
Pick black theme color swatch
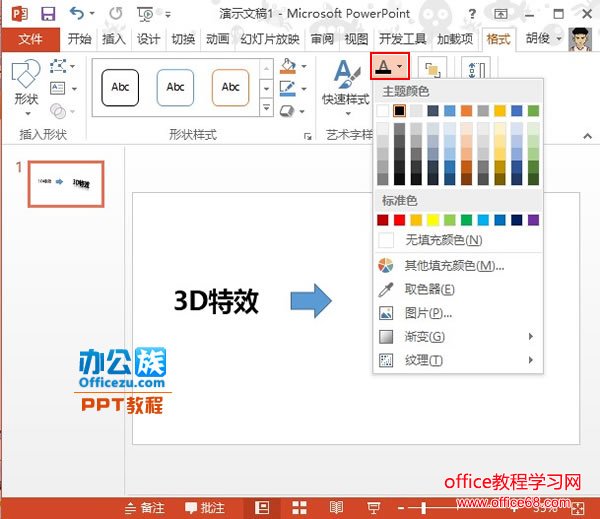pyautogui.click(x=399, y=111)
